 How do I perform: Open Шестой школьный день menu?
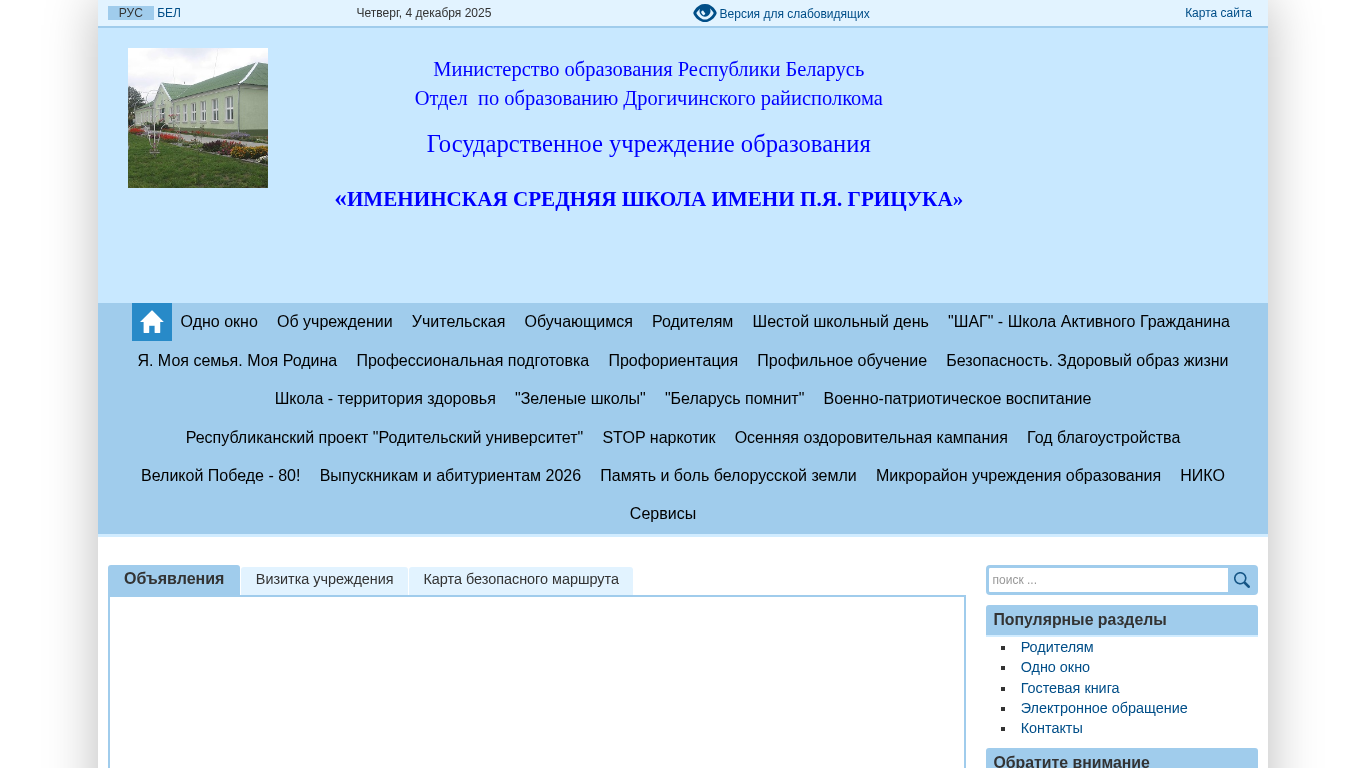click(x=841, y=322)
